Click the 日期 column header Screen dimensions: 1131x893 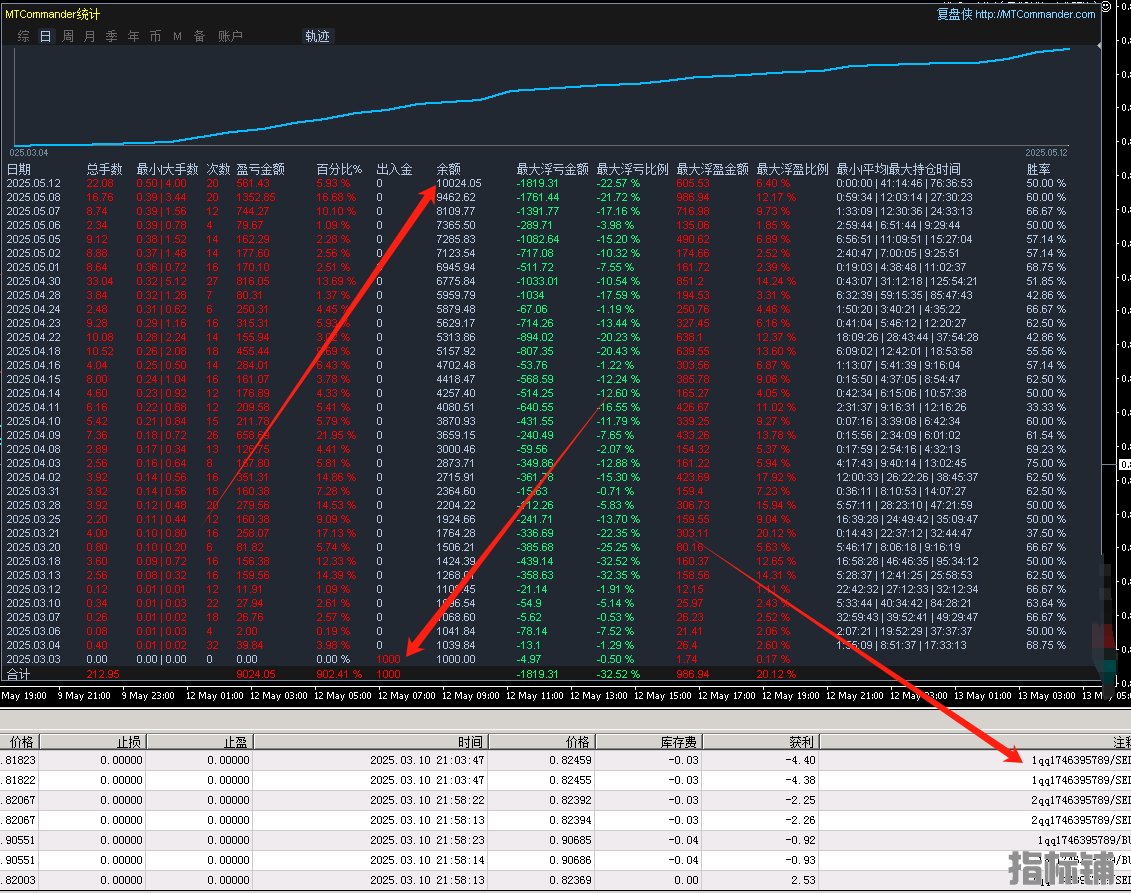19,170
